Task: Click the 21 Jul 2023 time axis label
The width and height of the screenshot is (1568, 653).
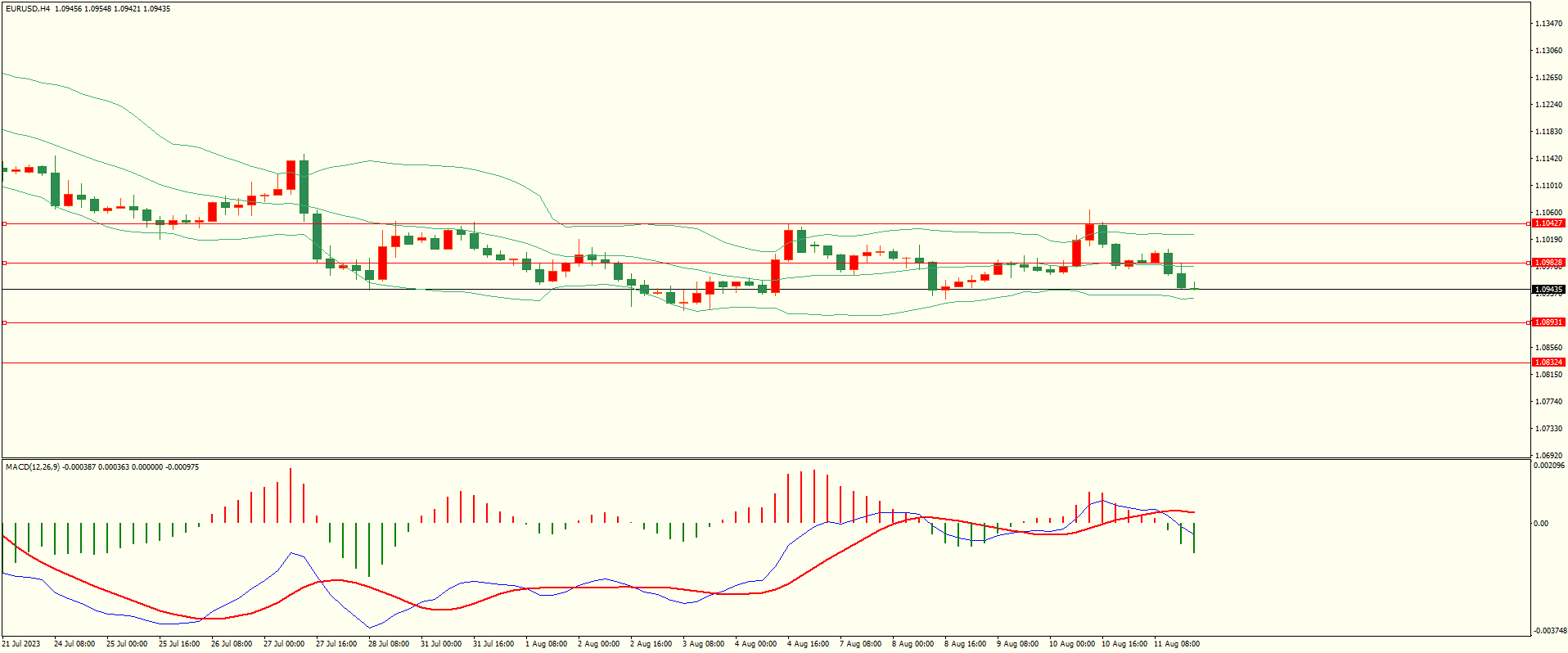Action: [21, 644]
